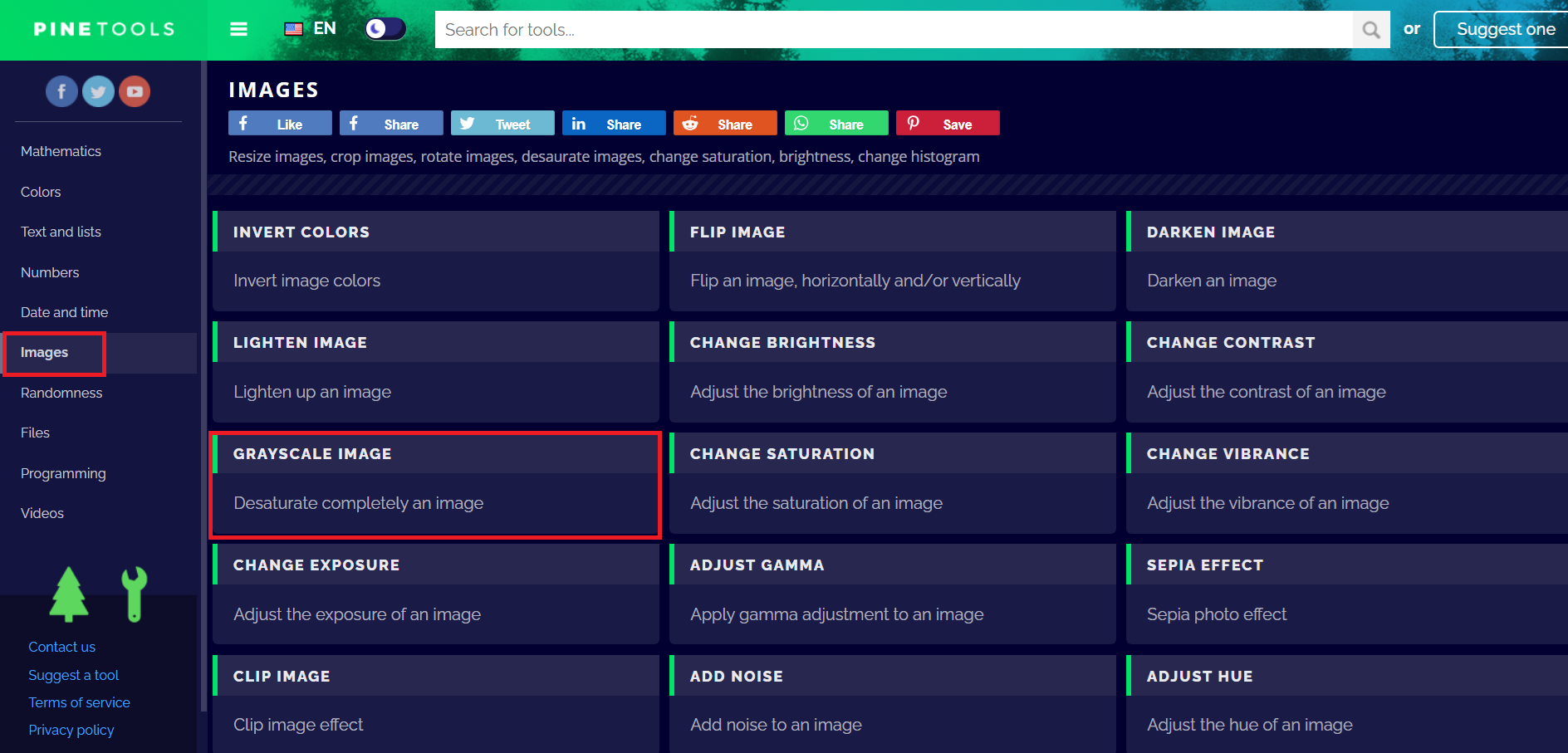
Task: Click the Twitter Tweet button
Action: (x=502, y=123)
